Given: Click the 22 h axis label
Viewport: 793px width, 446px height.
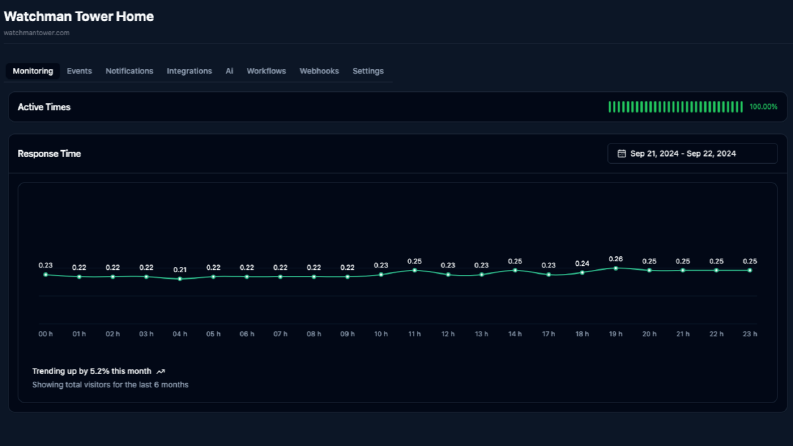Looking at the screenshot, I should pyautogui.click(x=716, y=334).
